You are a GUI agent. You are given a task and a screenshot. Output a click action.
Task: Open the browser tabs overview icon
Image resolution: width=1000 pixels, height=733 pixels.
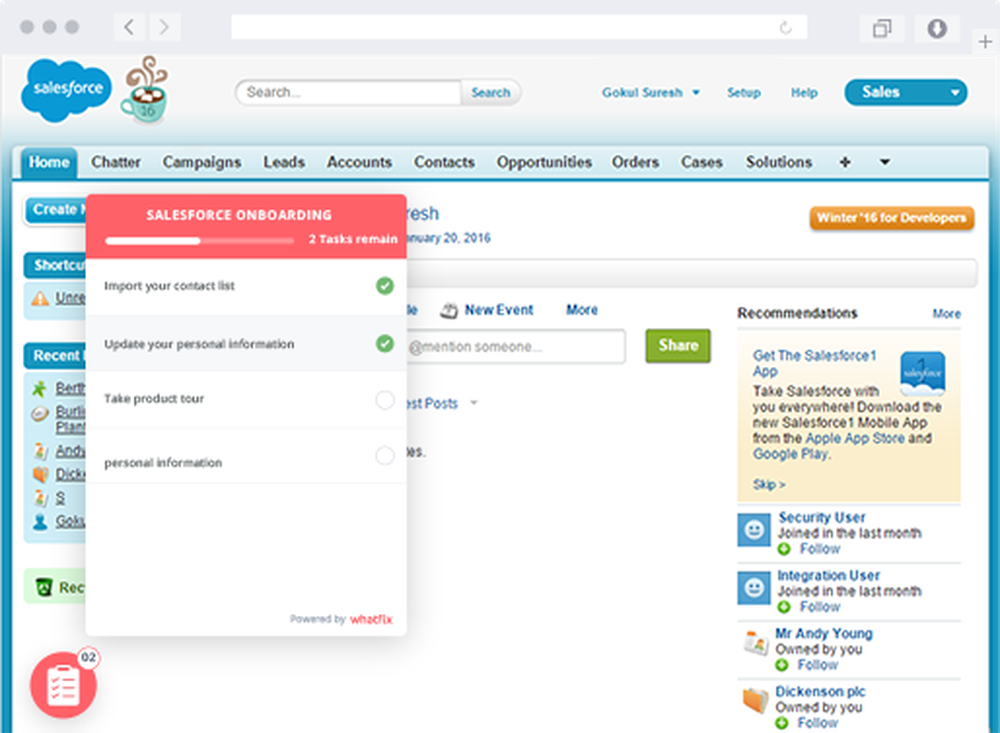tap(882, 28)
